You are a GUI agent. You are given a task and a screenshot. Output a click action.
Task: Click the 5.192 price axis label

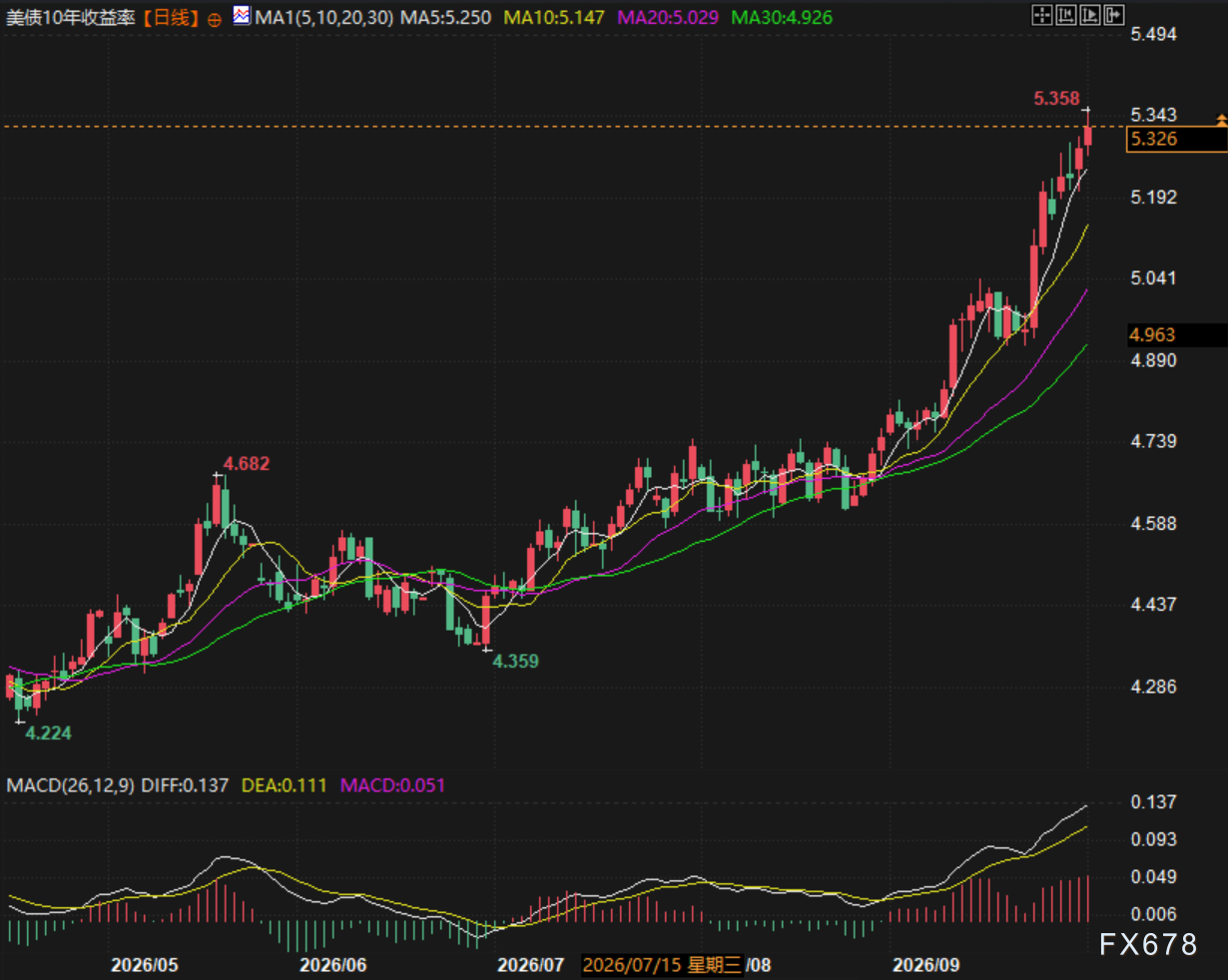1153,197
